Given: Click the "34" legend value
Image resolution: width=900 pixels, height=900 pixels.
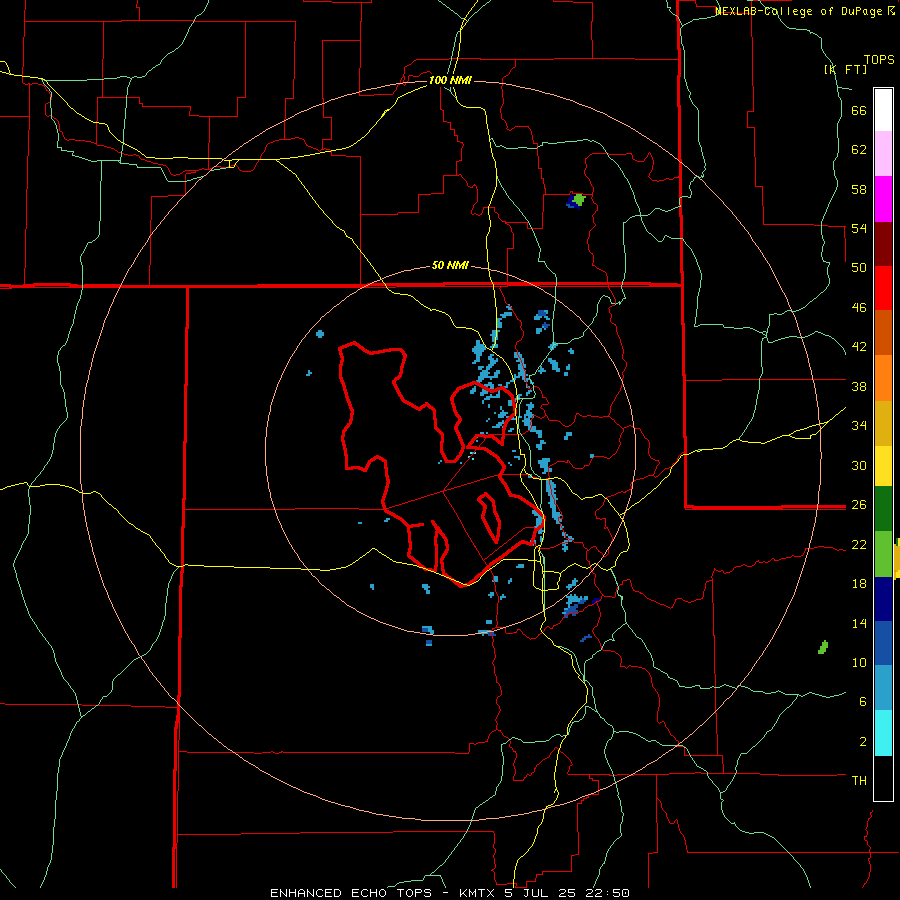Looking at the screenshot, I should click(859, 426).
